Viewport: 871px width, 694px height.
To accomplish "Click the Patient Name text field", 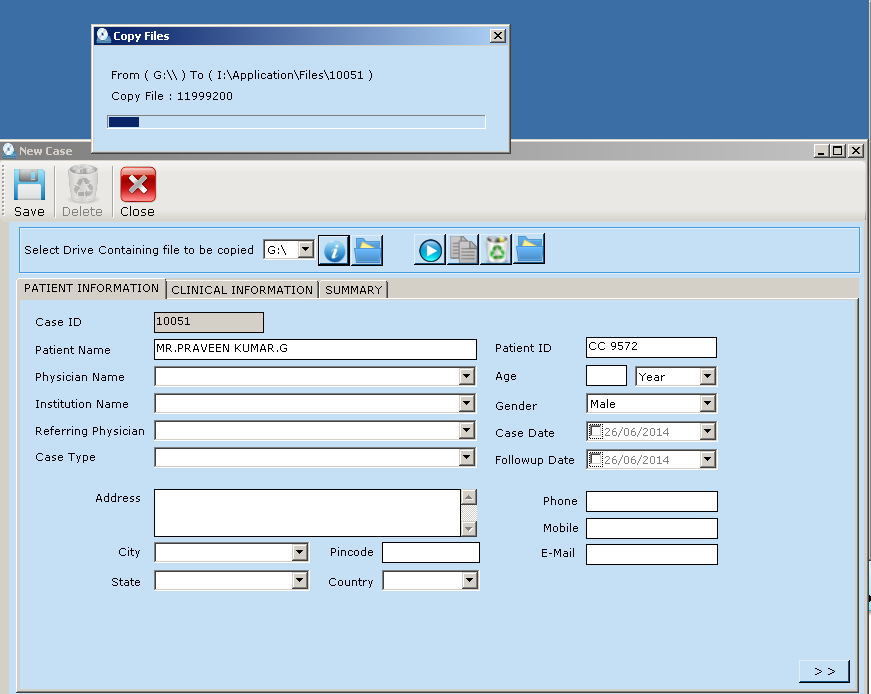I will tap(315, 349).
